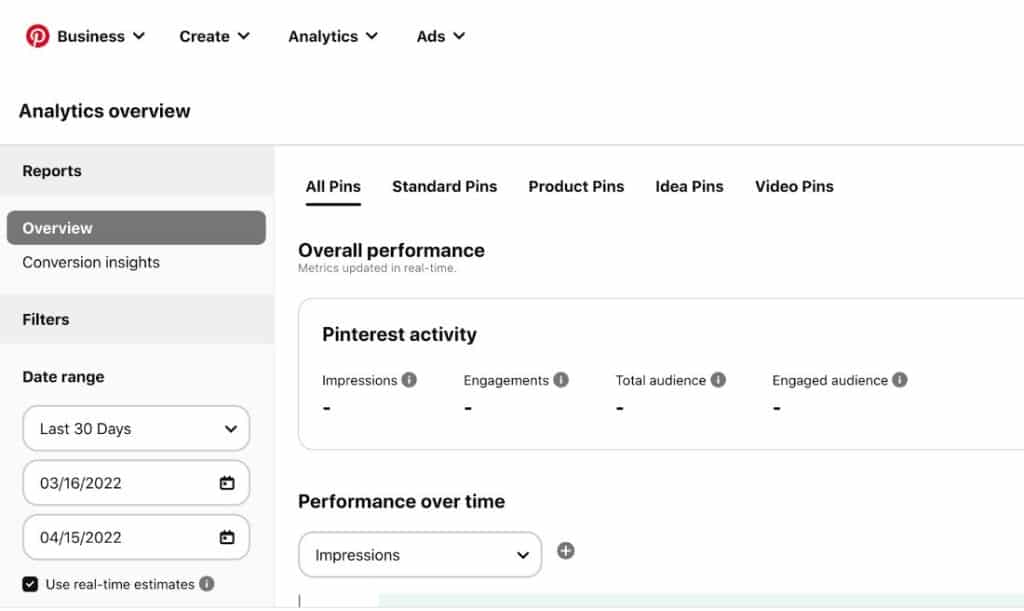Click info icon next to Impressions
The width and height of the screenshot is (1024, 611).
(409, 380)
